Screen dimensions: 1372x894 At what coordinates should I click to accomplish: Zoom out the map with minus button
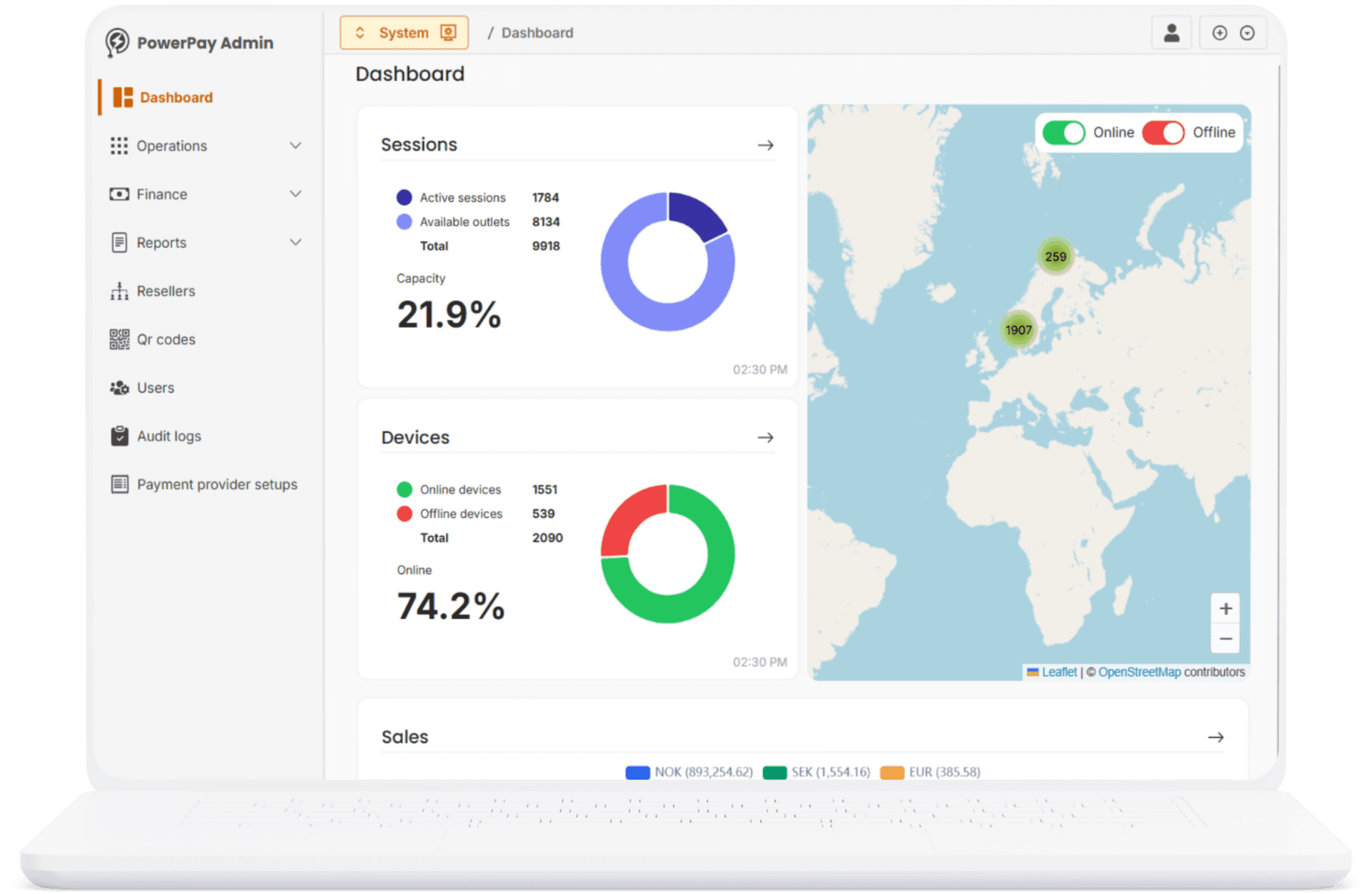pos(1226,639)
